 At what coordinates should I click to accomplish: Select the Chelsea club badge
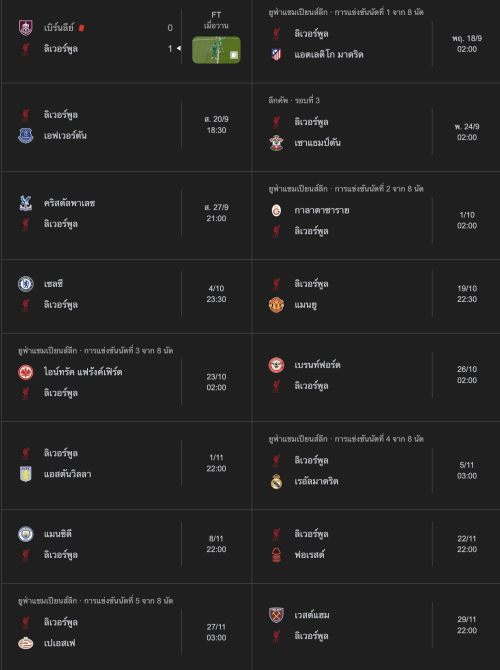pos(26,284)
